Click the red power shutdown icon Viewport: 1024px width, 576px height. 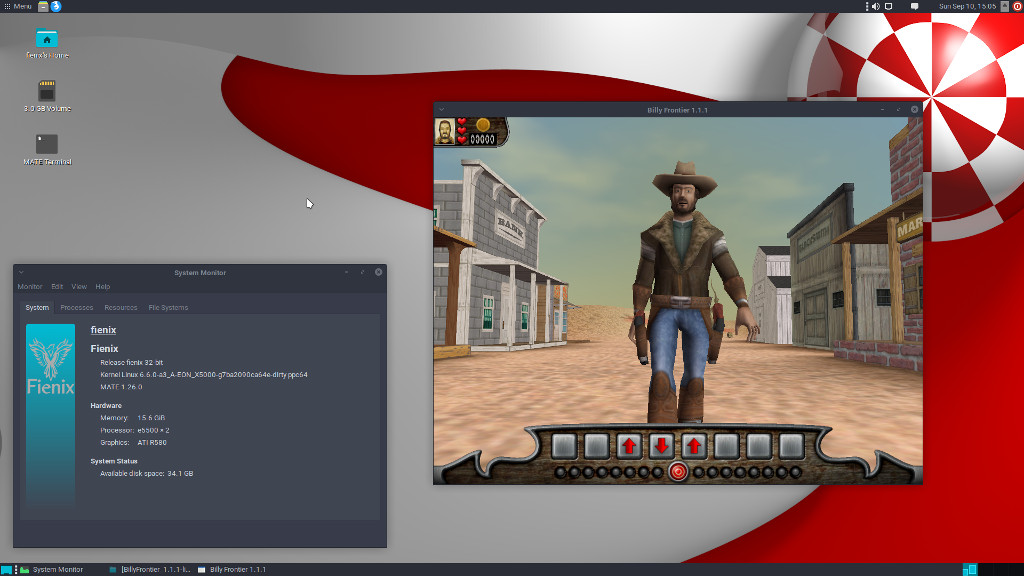1017,6
